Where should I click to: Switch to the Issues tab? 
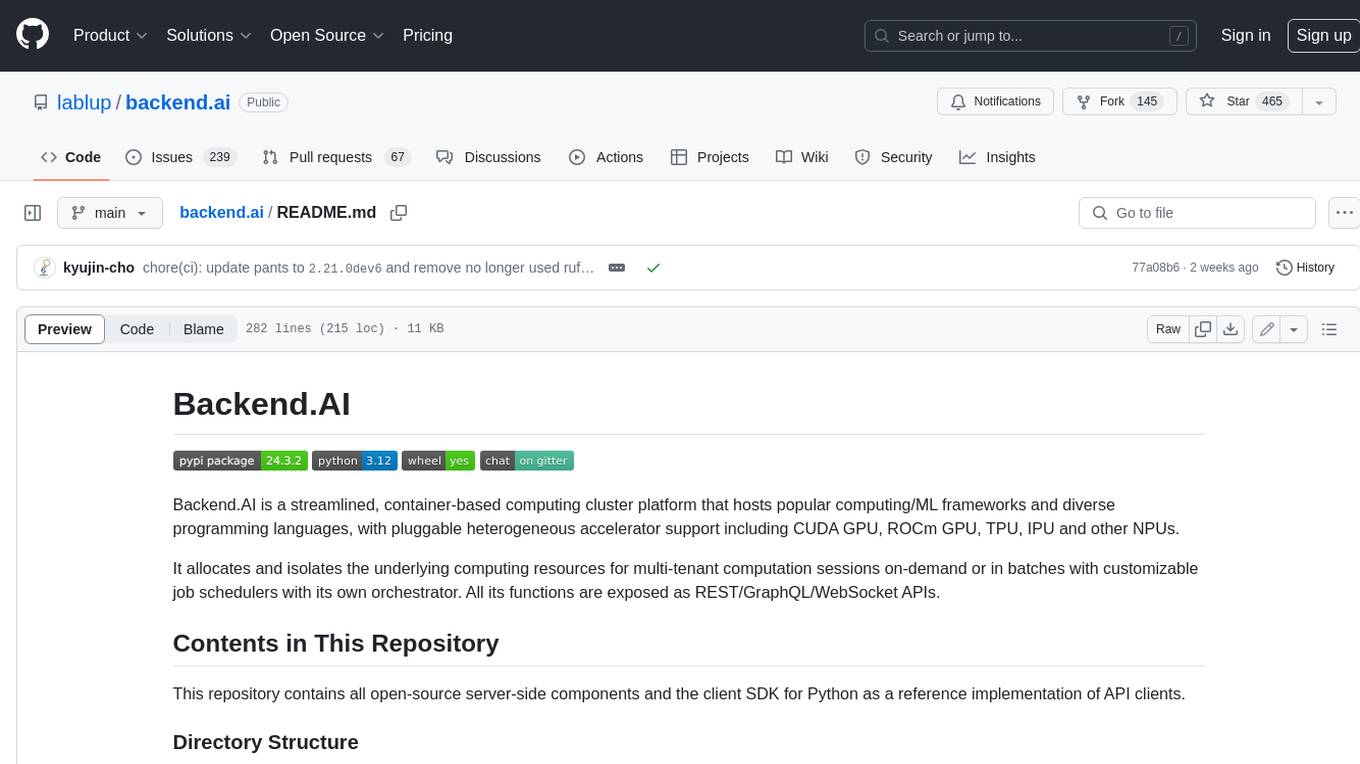(180, 157)
